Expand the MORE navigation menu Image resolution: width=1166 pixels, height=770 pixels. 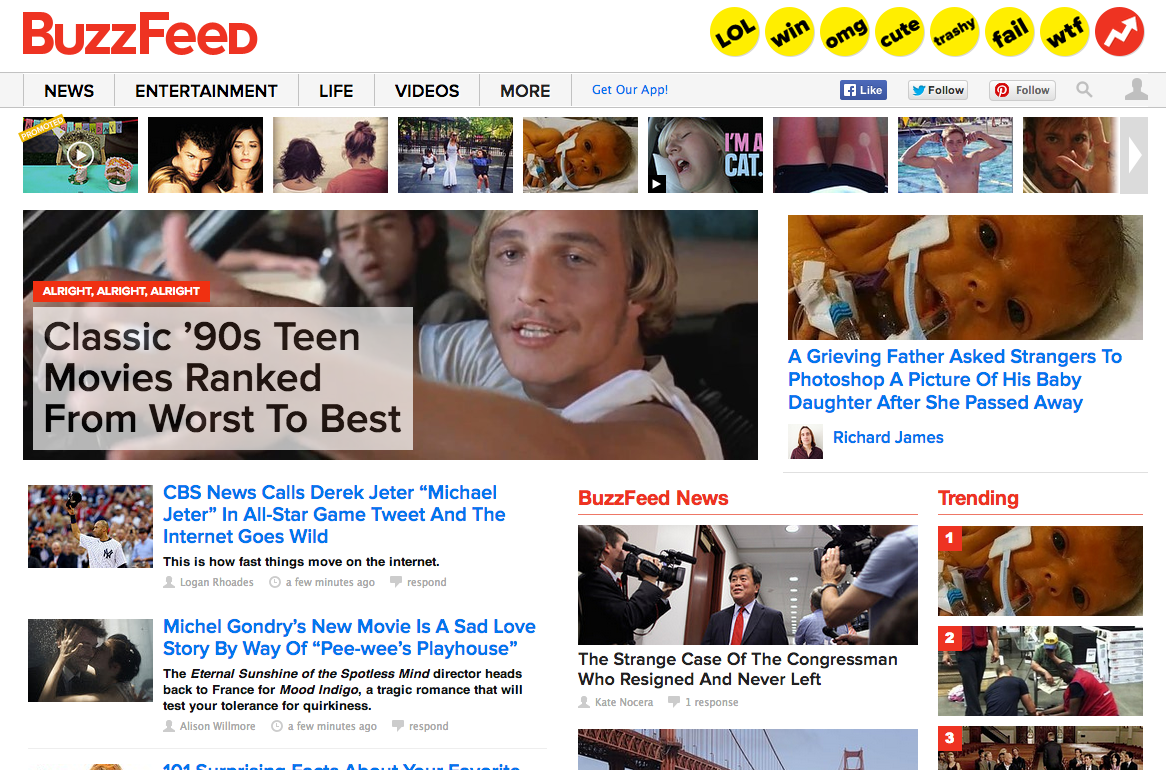pyautogui.click(x=525, y=91)
